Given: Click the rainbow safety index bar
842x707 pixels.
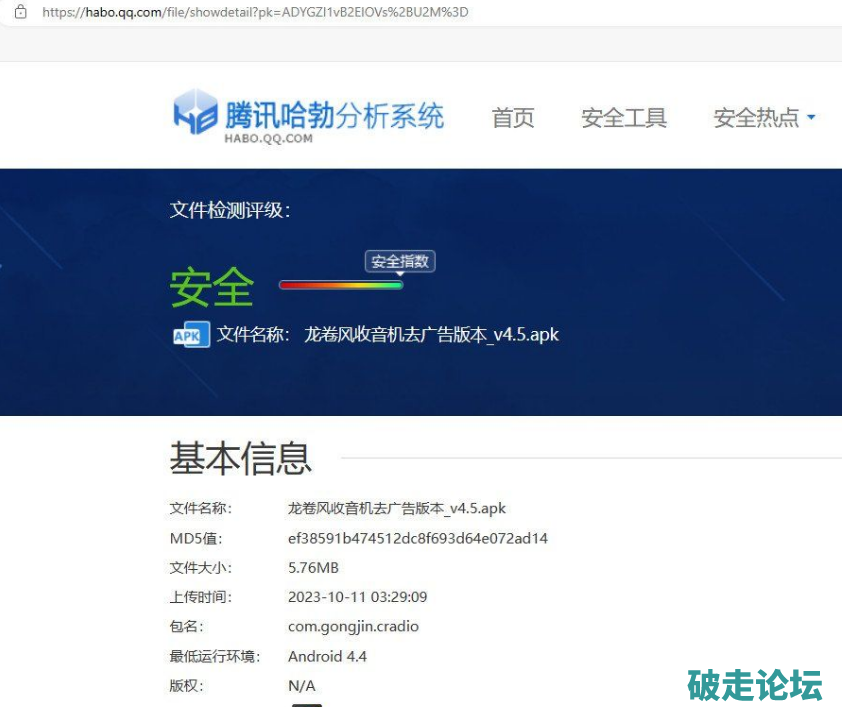Looking at the screenshot, I should click(x=341, y=285).
